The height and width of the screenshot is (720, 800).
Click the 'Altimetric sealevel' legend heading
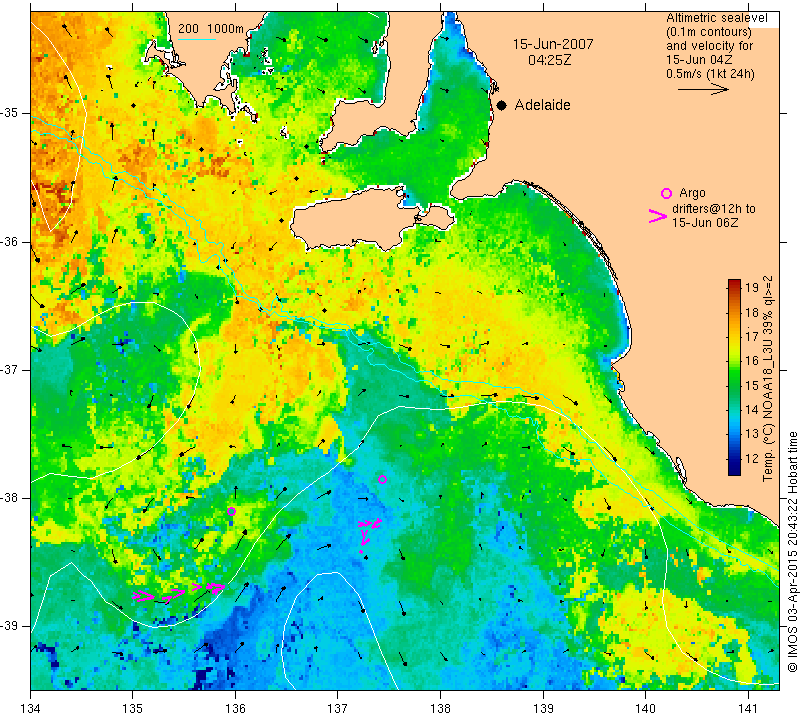pos(716,18)
